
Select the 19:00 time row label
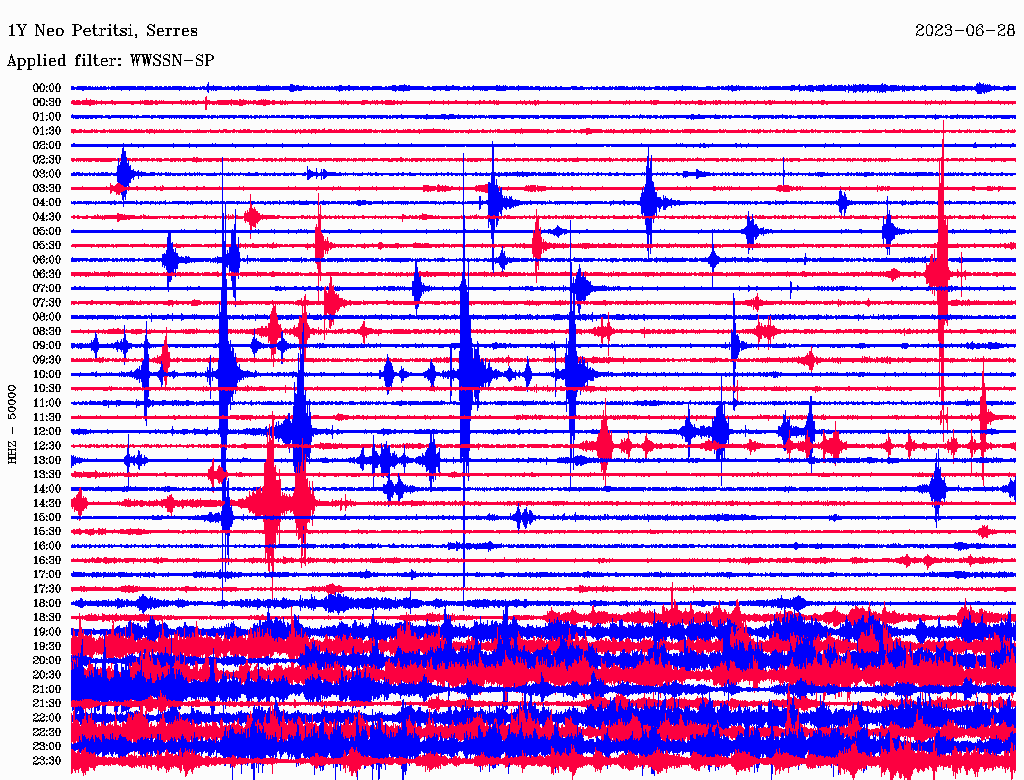(47, 632)
